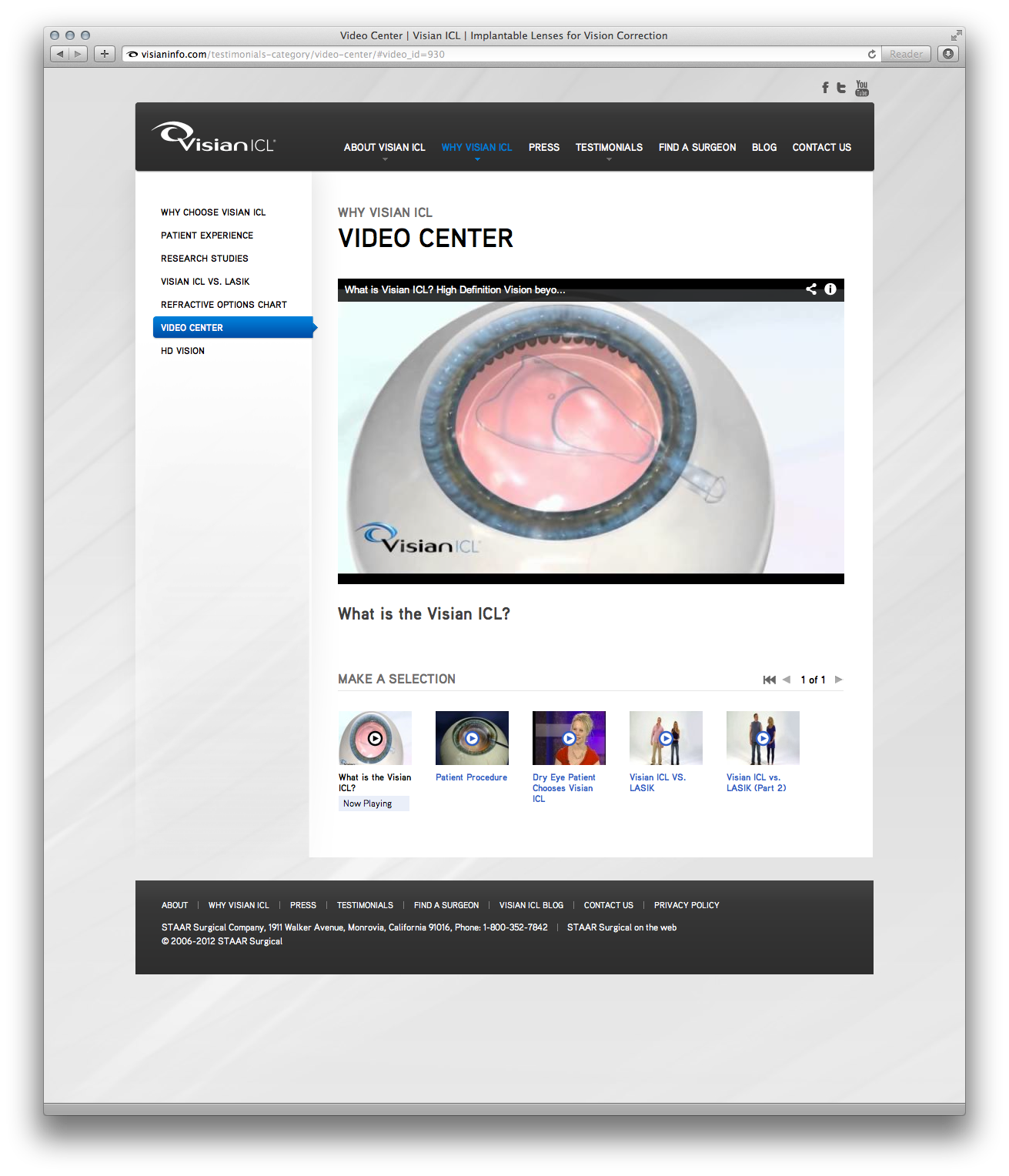
Task: Open the Twitter social icon
Action: 841,88
